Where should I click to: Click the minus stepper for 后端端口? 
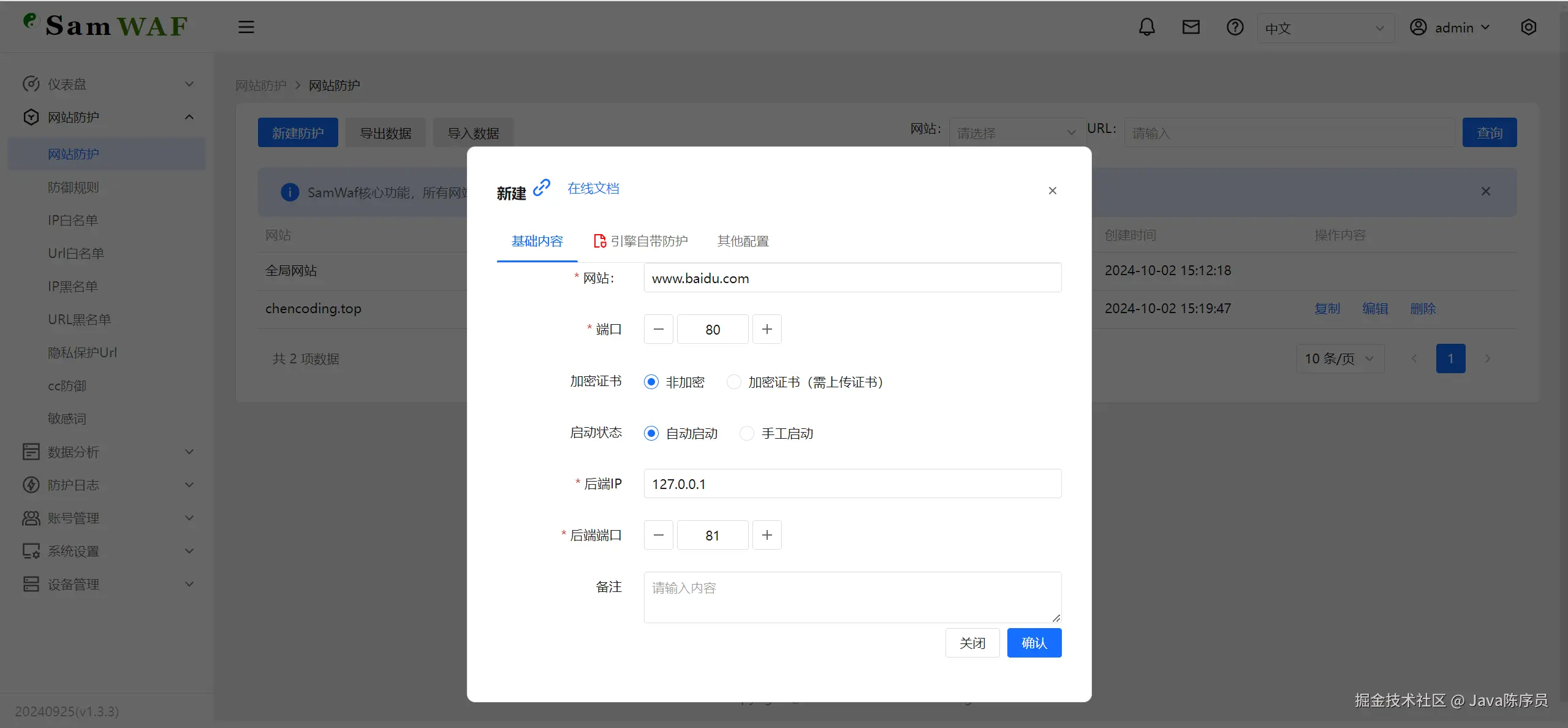pos(659,535)
